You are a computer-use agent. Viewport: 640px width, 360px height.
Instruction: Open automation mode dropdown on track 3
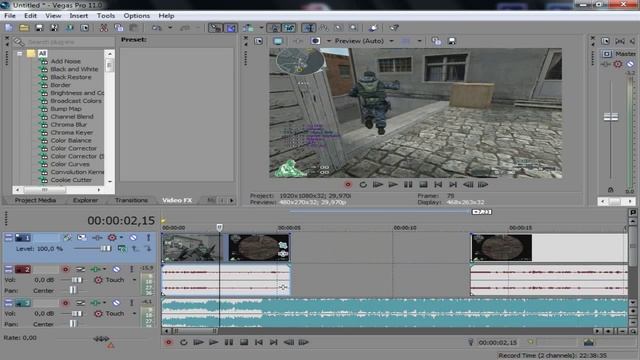pos(134,313)
